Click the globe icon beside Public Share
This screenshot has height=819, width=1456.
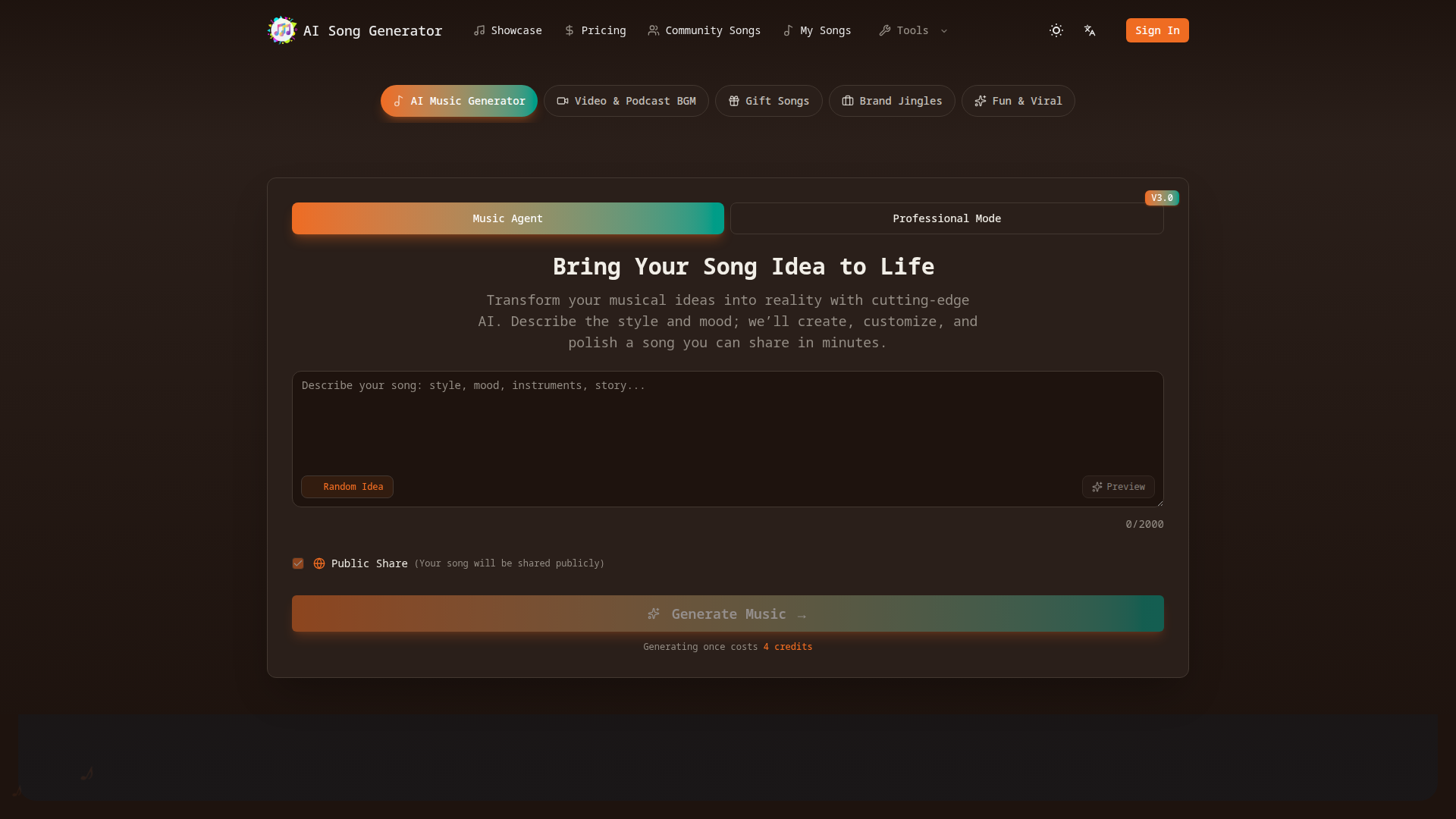[x=319, y=563]
